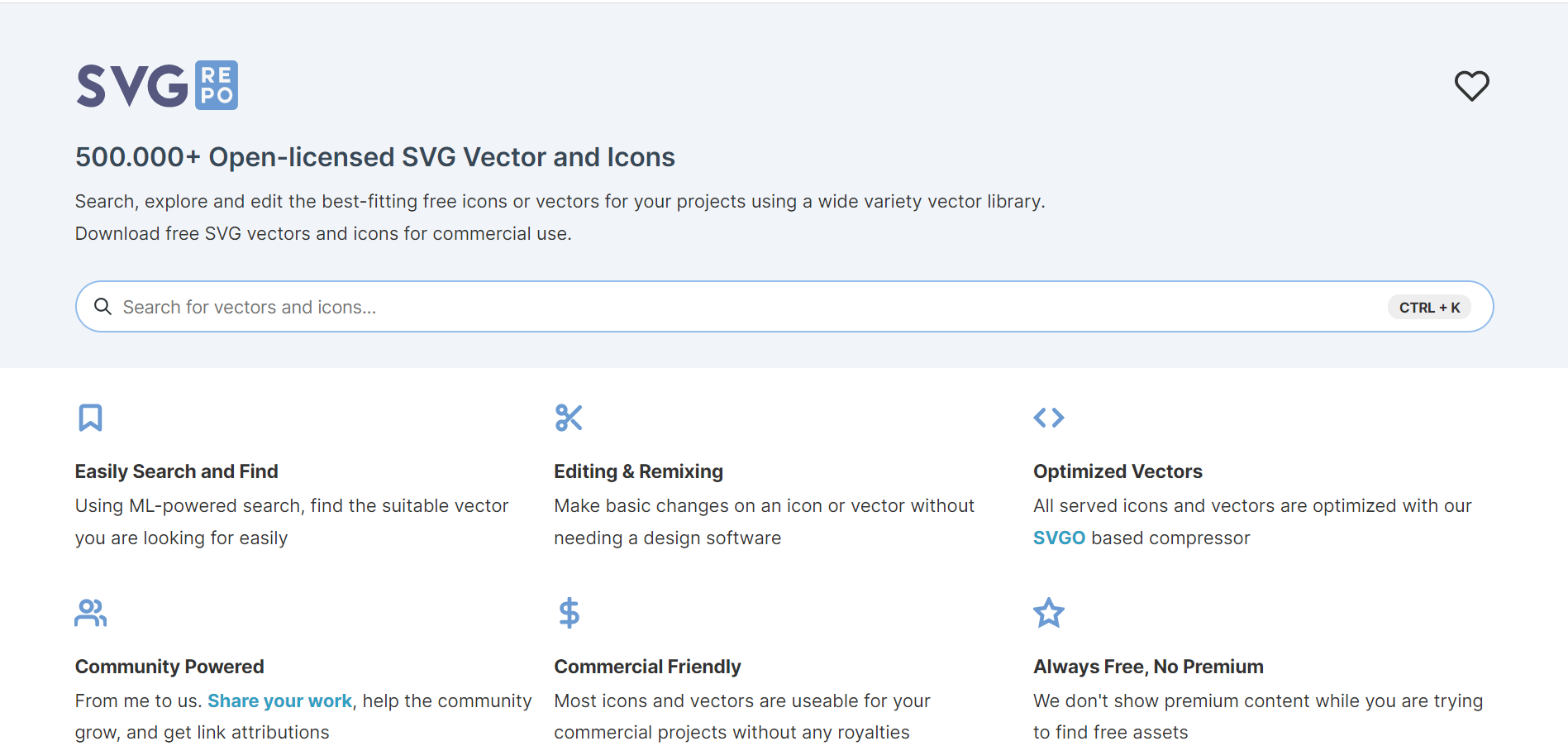Click the 'Using ML-powered search' description
This screenshot has width=1568, height=746.
click(292, 522)
